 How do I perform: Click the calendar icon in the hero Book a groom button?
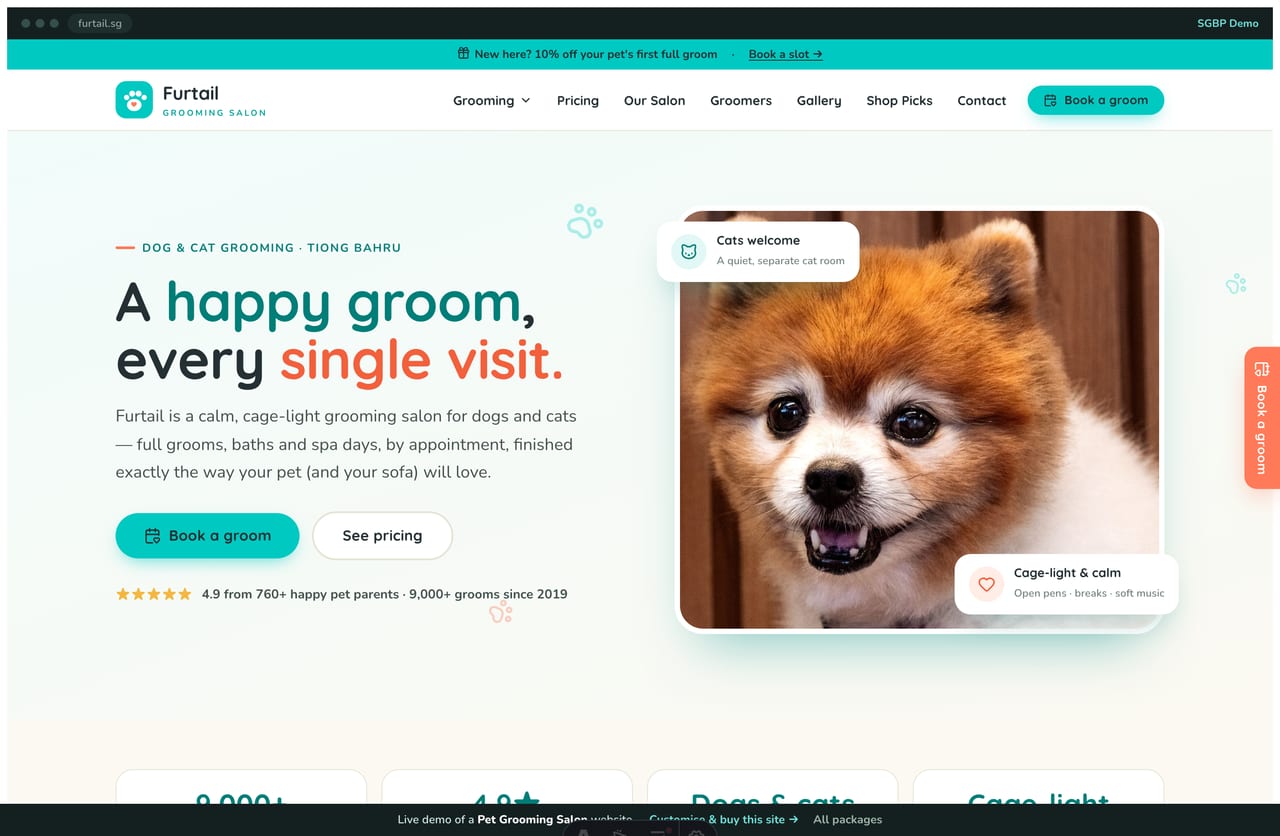[x=153, y=536]
